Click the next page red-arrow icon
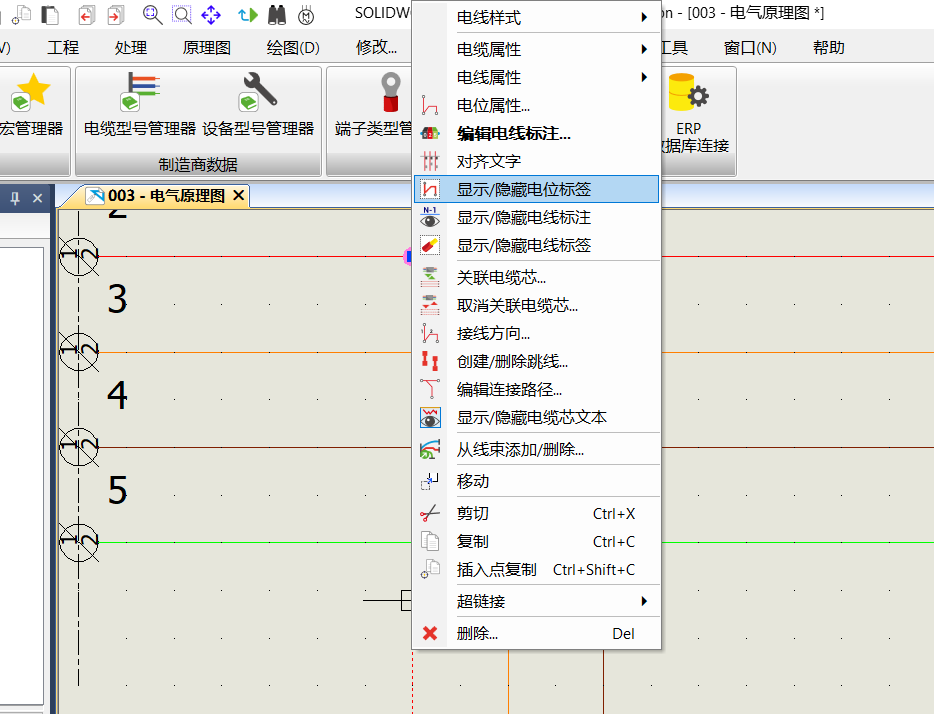Image resolution: width=934 pixels, height=714 pixels. click(116, 14)
